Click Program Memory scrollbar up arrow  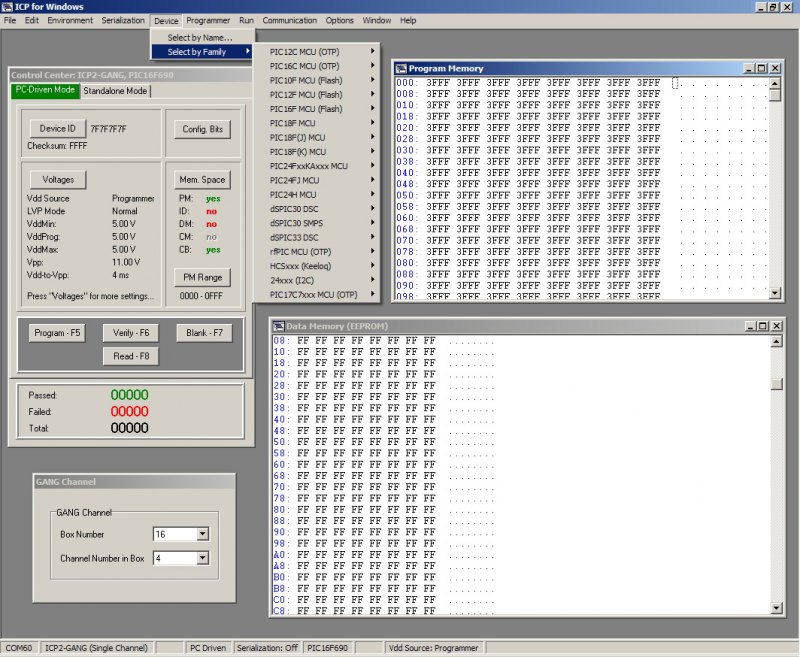775,83
